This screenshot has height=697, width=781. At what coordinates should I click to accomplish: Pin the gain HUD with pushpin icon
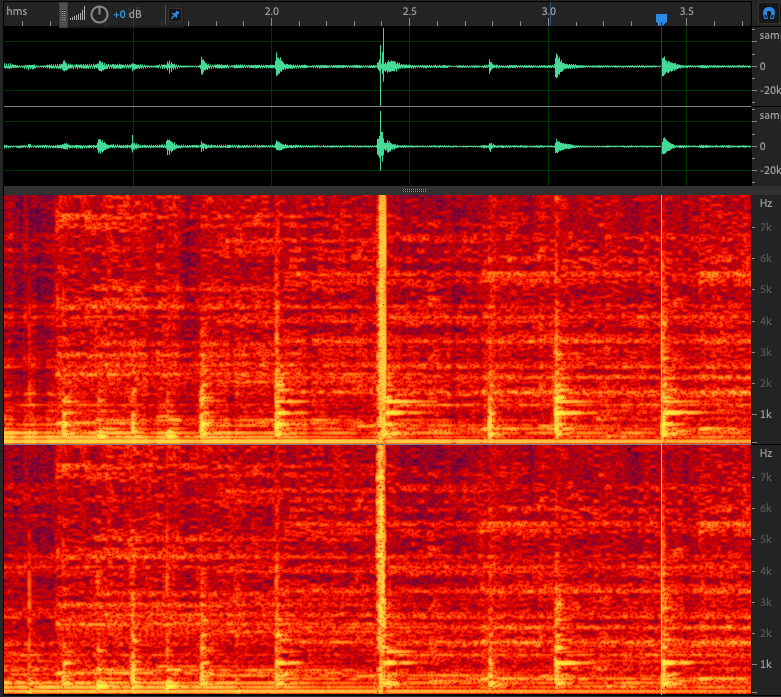click(x=175, y=15)
